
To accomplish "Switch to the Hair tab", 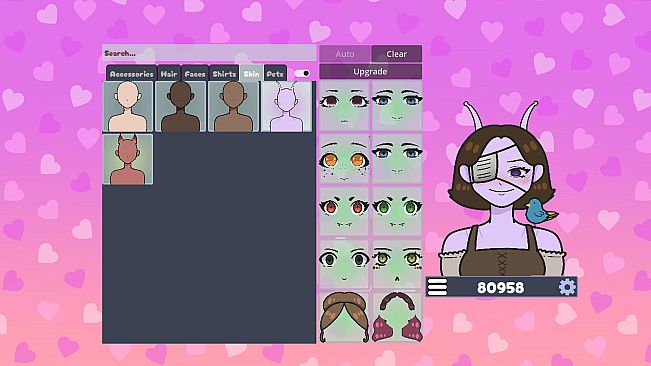I will pos(169,73).
